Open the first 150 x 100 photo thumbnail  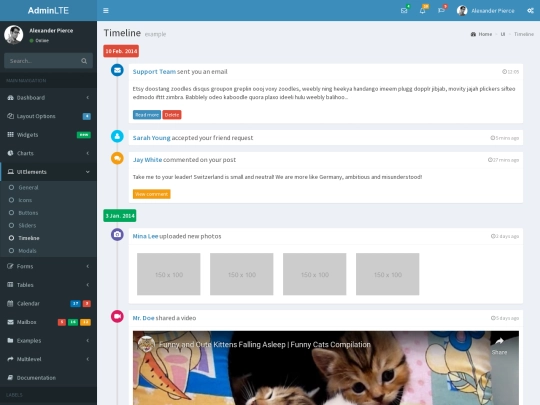(x=169, y=274)
